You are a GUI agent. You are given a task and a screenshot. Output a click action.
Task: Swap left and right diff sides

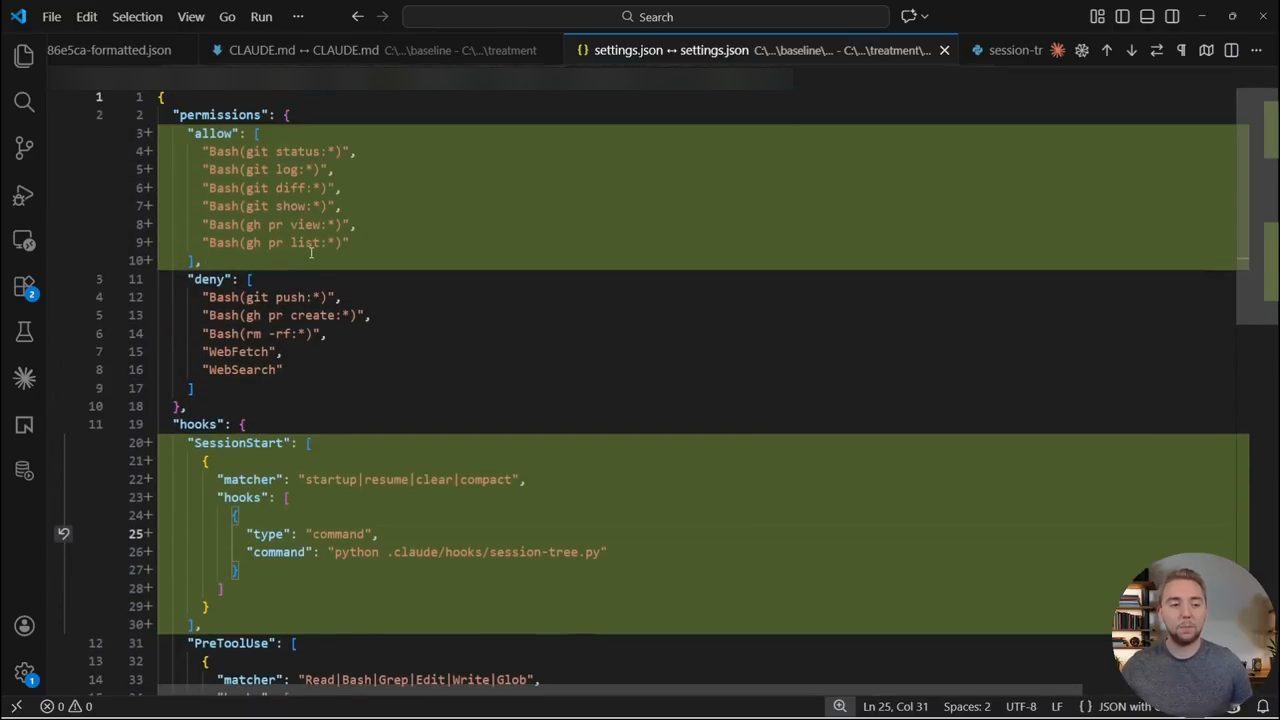tap(1157, 50)
